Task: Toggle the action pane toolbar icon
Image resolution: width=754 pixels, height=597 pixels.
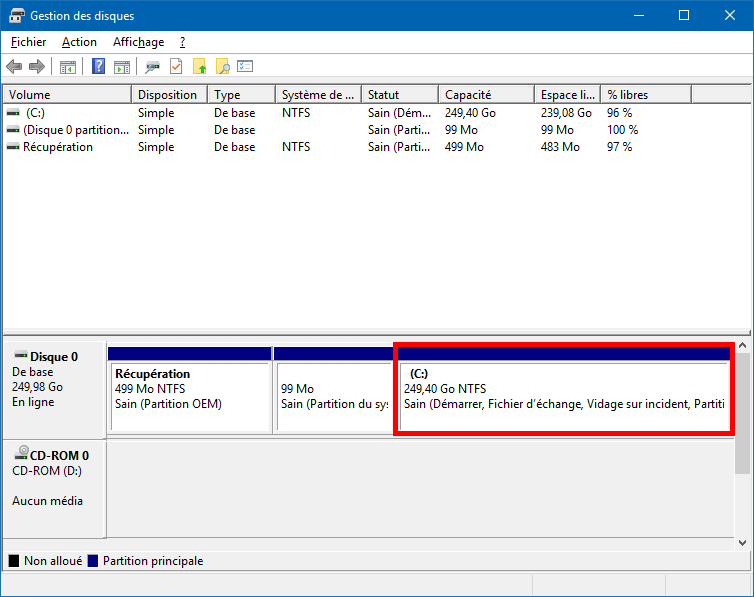Action: pyautogui.click(x=122, y=67)
